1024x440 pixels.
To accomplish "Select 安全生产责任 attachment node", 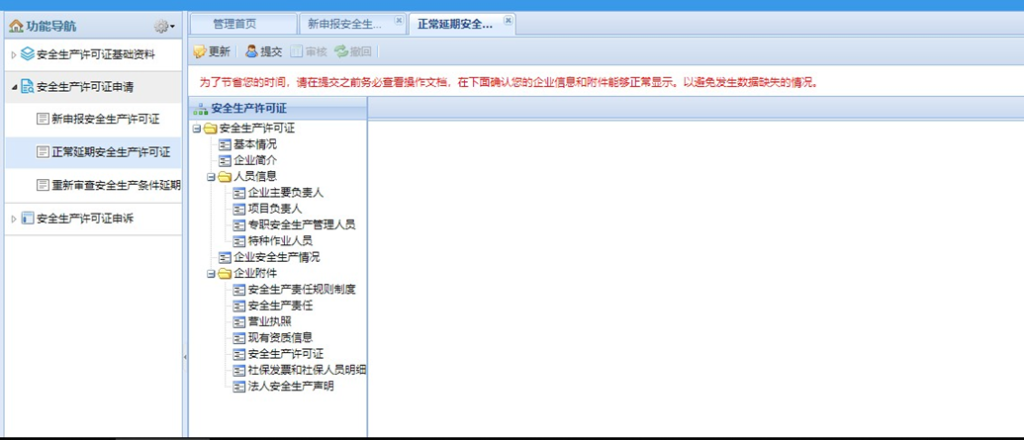I will click(x=280, y=306).
